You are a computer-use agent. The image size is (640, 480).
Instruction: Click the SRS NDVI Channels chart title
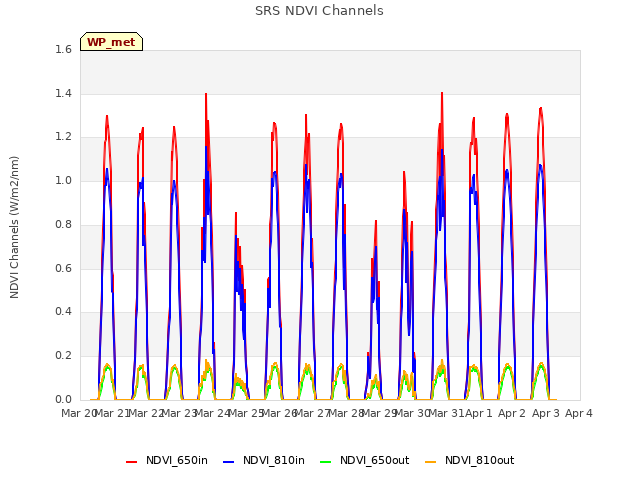(x=319, y=11)
